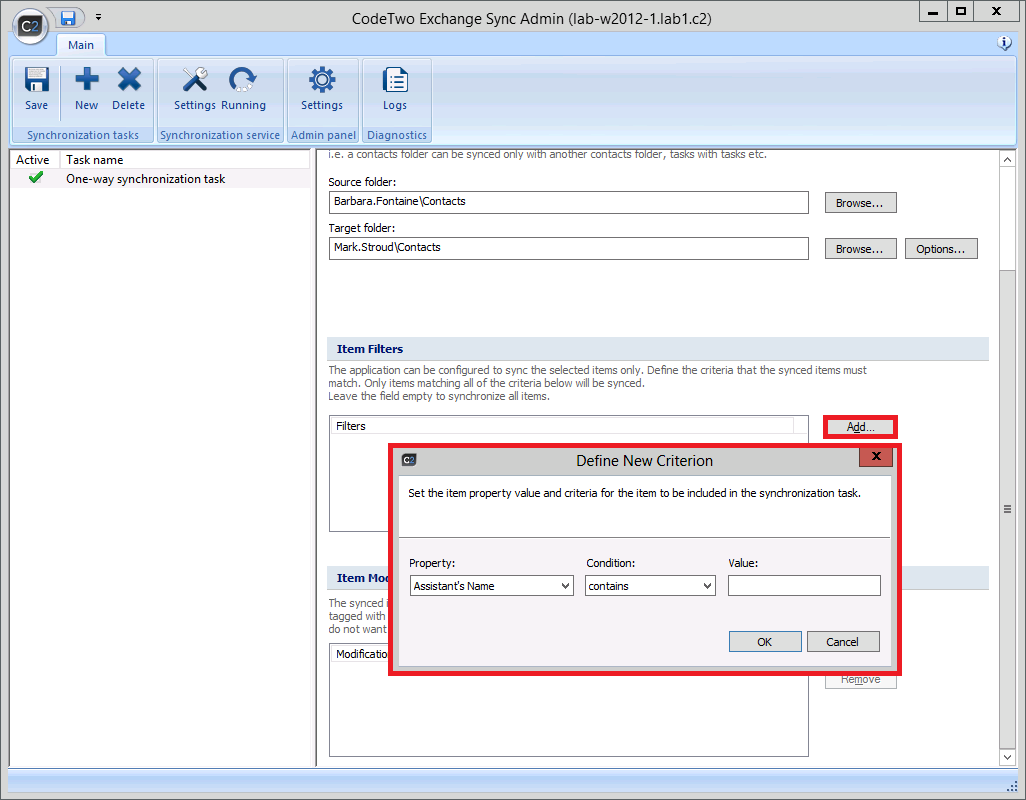1026x800 pixels.
Task: Maximize the Exchange Sync Admin window
Action: click(x=961, y=11)
